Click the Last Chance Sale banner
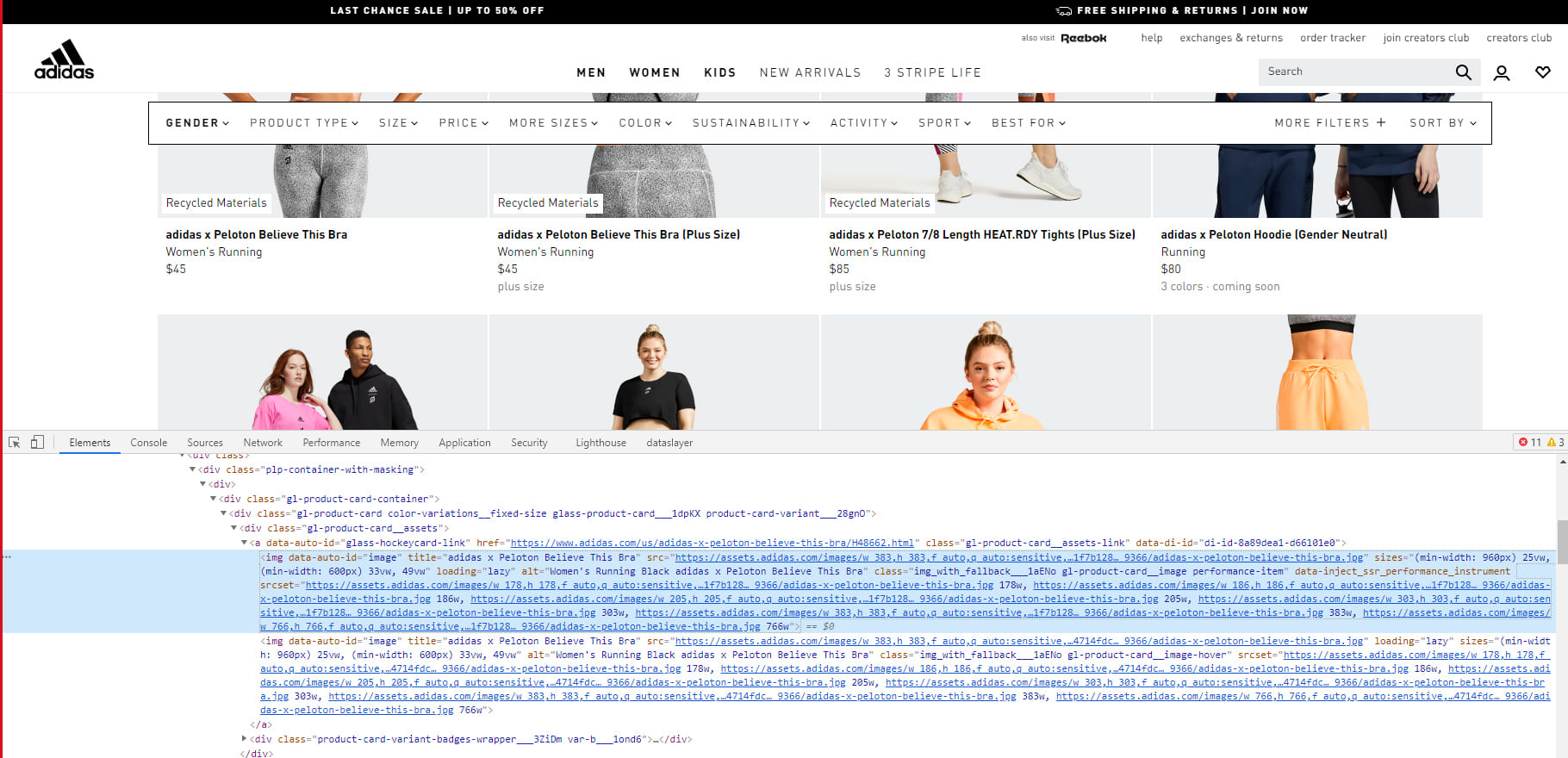1568x758 pixels. tap(437, 10)
